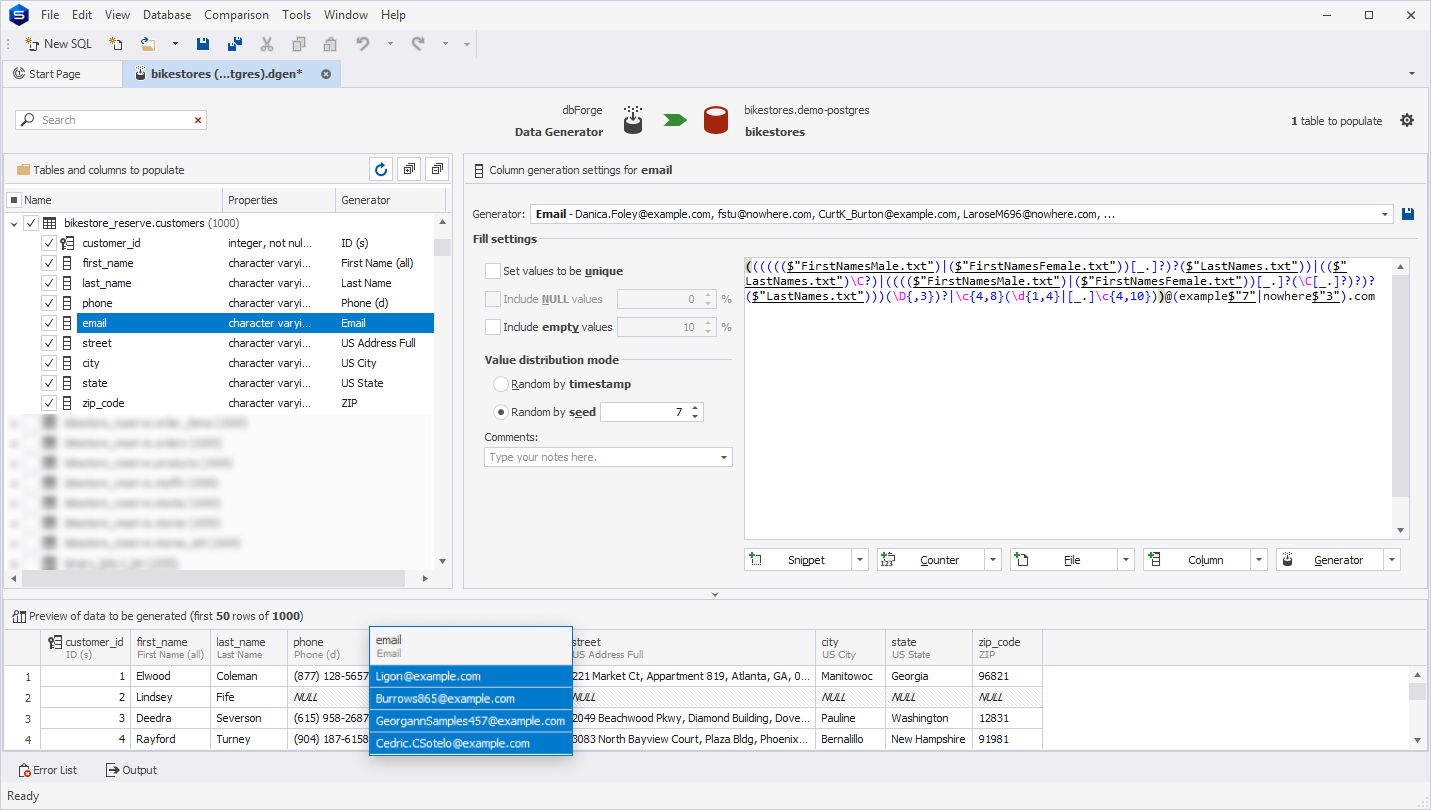
Task: Click the Ligon@example.com email cell
Action: (470, 676)
